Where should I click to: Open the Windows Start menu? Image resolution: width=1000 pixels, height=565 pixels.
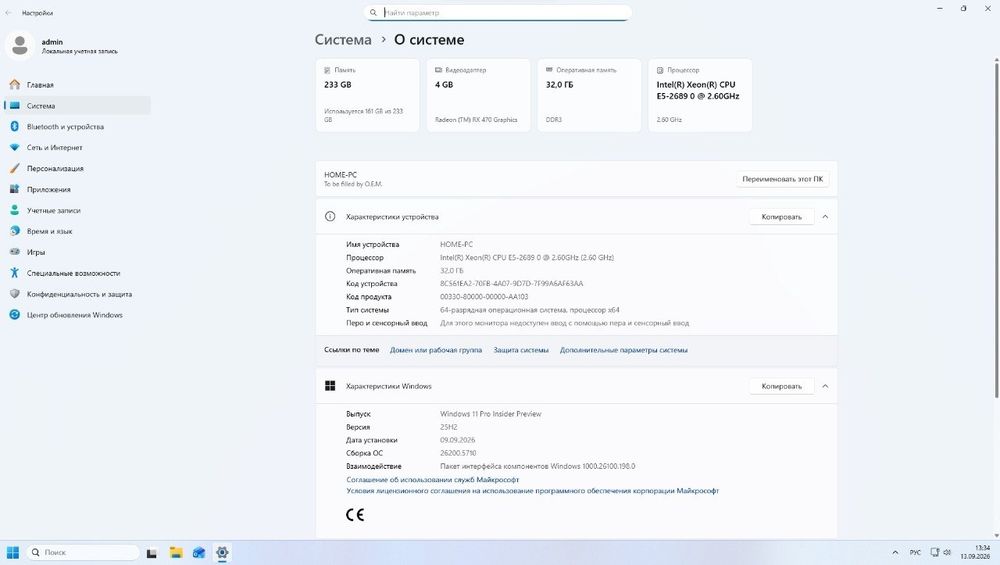(x=13, y=552)
